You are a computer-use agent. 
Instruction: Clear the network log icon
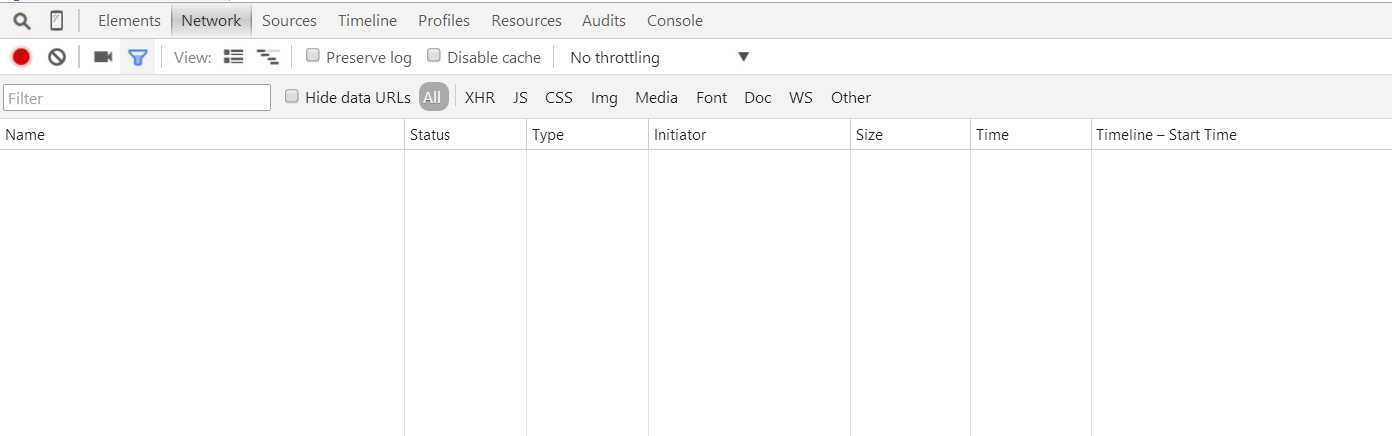click(57, 57)
